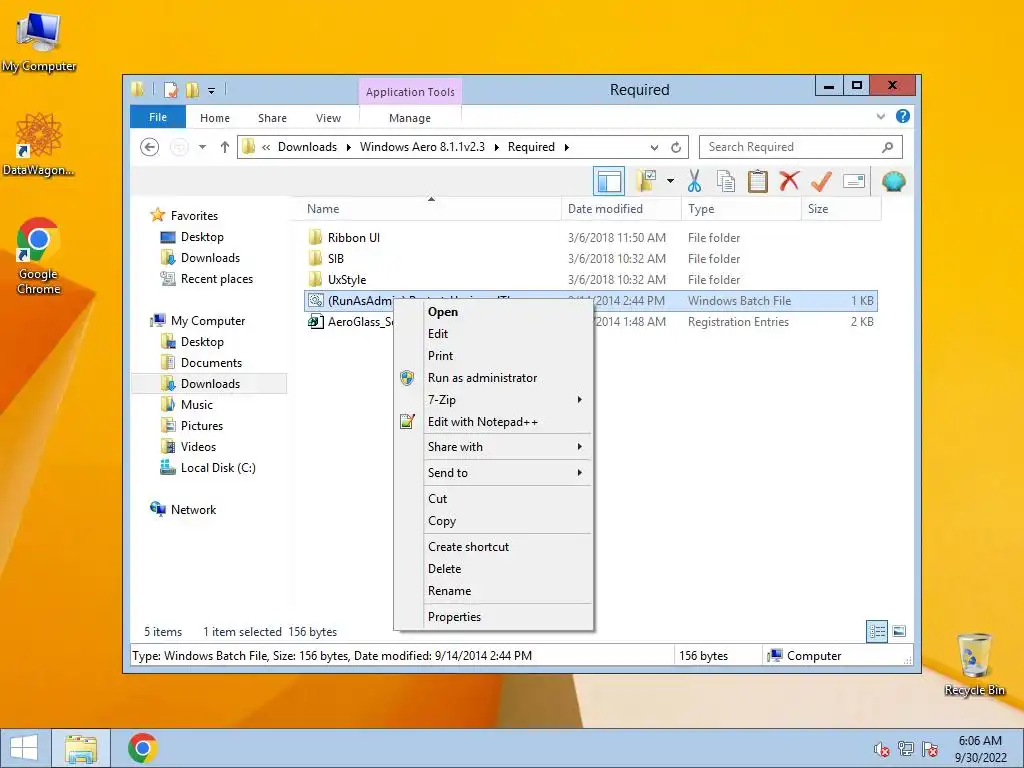
Task: Switch to the Share ribbon tab
Action: 272,118
